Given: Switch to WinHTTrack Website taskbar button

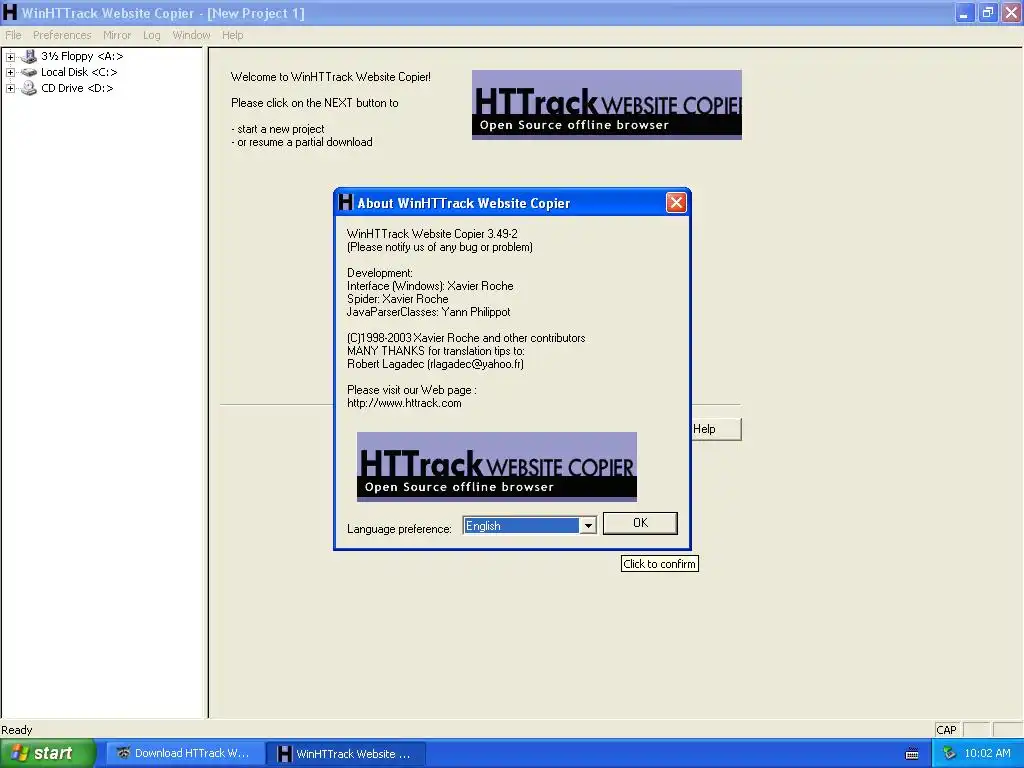Looking at the screenshot, I should click(346, 753).
